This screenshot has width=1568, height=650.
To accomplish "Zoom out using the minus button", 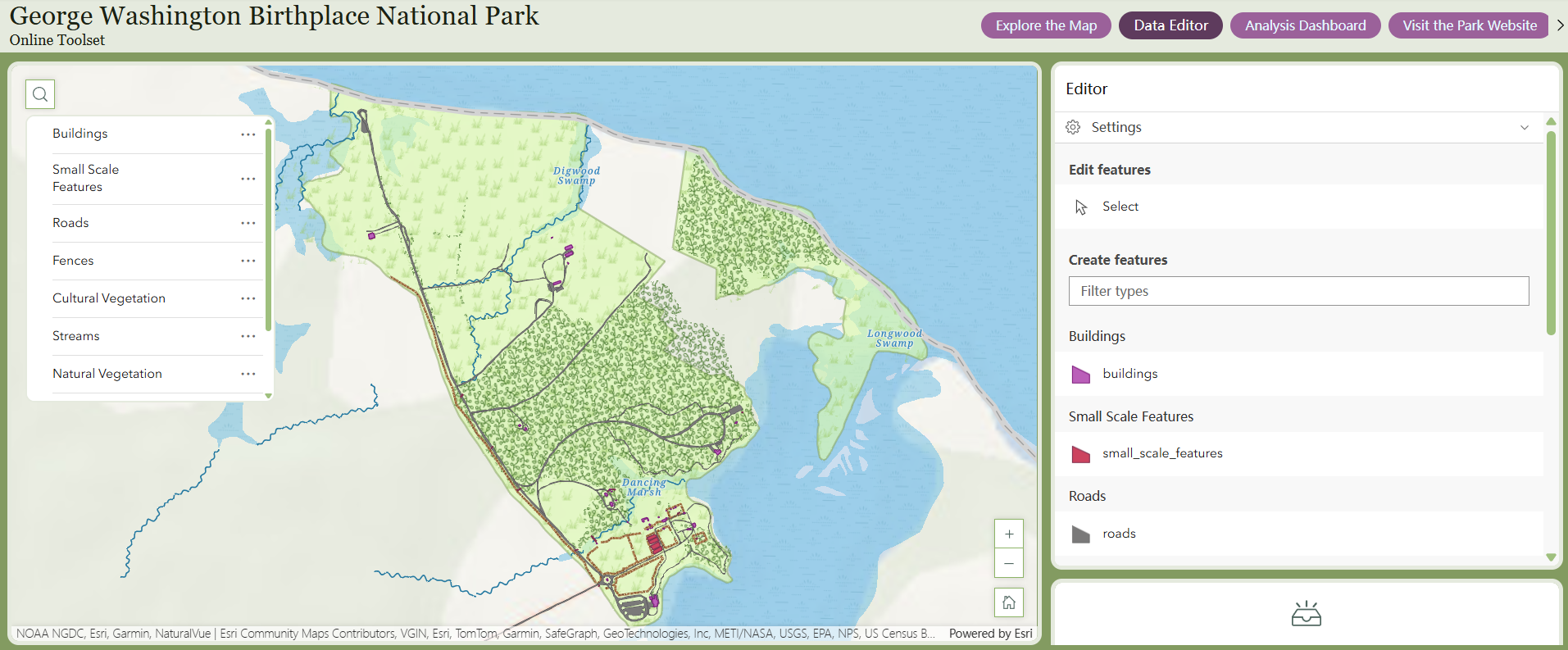I will 1009,563.
